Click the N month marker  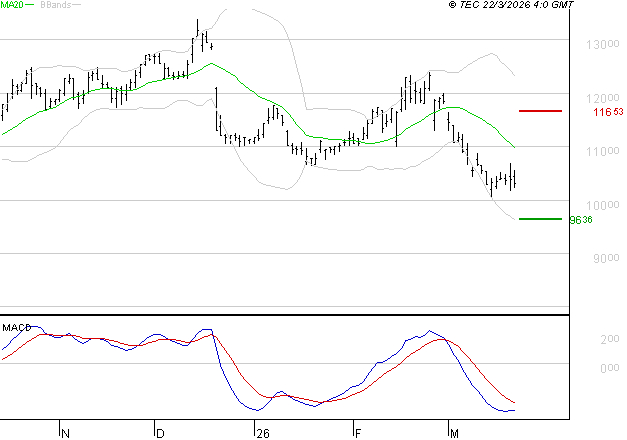tap(66, 434)
